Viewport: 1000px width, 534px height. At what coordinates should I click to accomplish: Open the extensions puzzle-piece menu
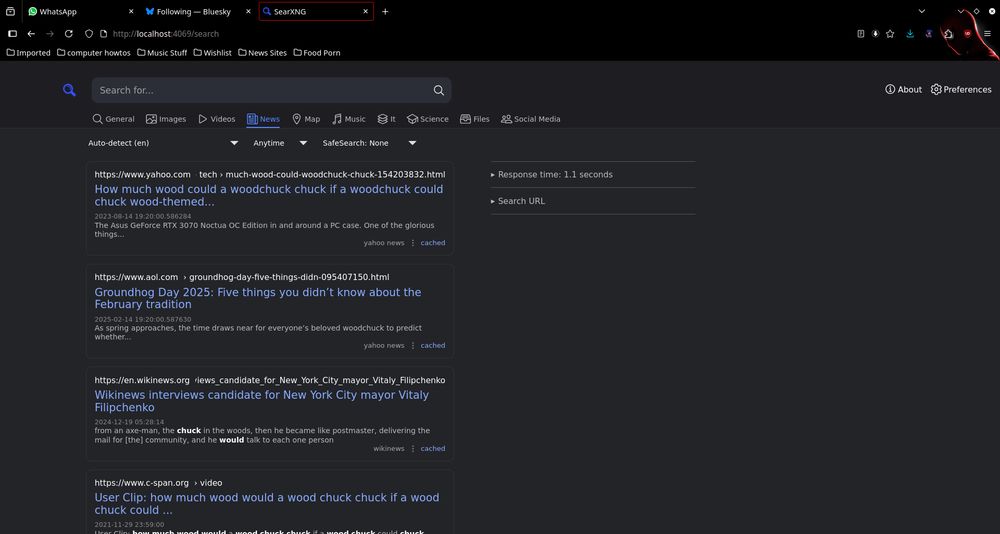click(948, 34)
